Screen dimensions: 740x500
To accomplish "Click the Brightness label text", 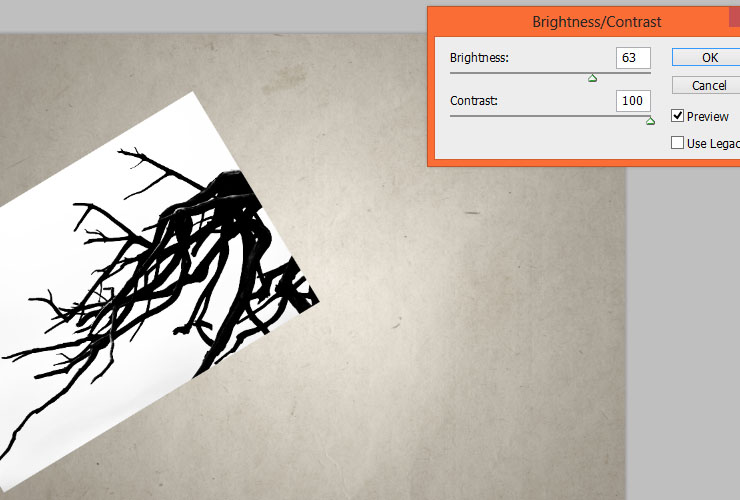I will pos(479,58).
